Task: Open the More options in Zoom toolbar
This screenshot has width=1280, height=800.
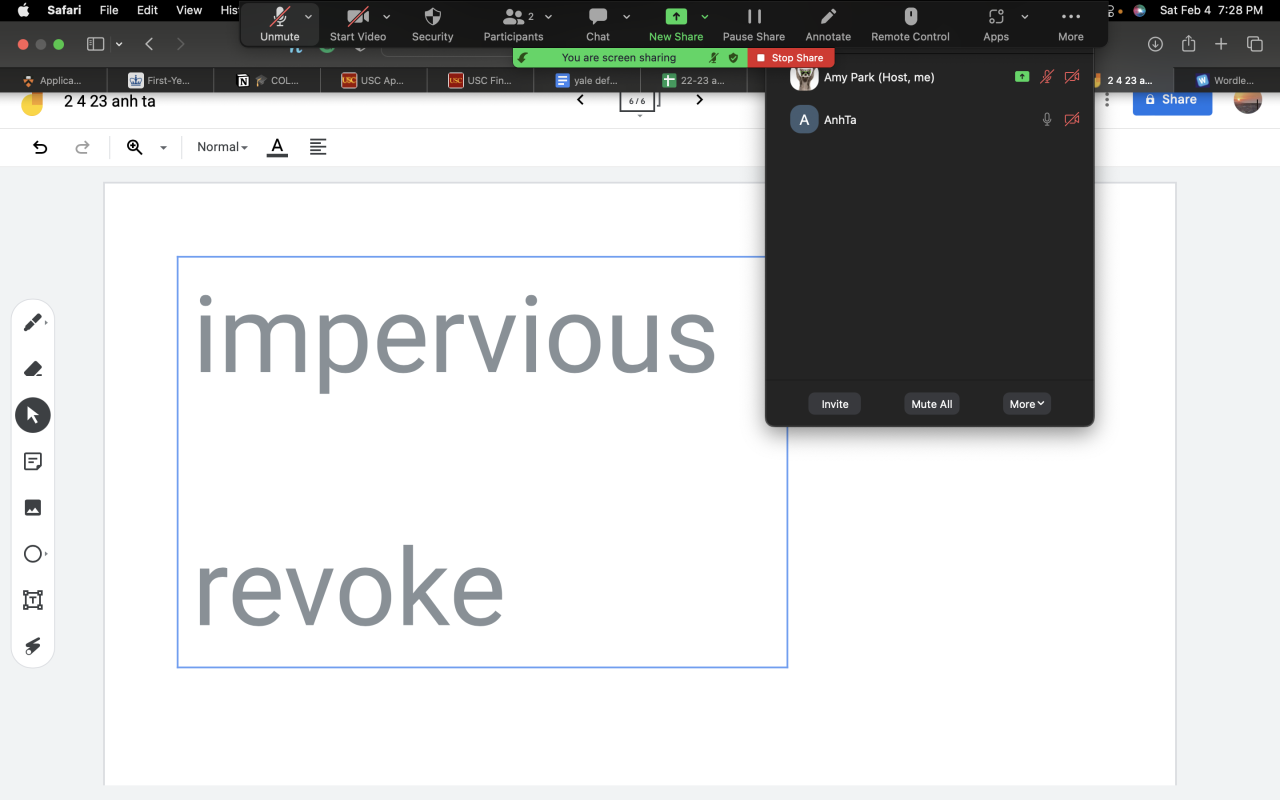Action: tap(1071, 24)
